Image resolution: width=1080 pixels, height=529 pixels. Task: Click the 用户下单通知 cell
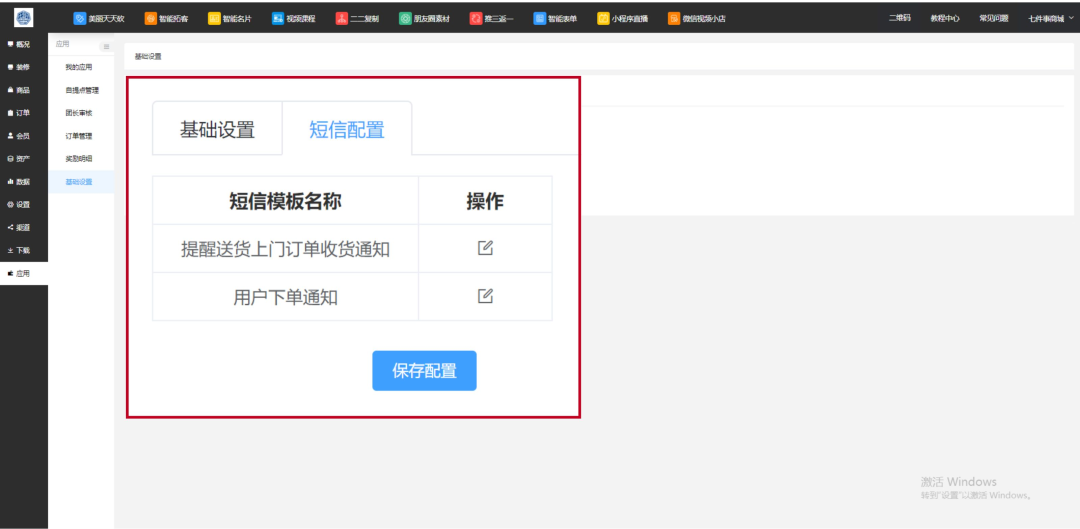[x=285, y=297]
